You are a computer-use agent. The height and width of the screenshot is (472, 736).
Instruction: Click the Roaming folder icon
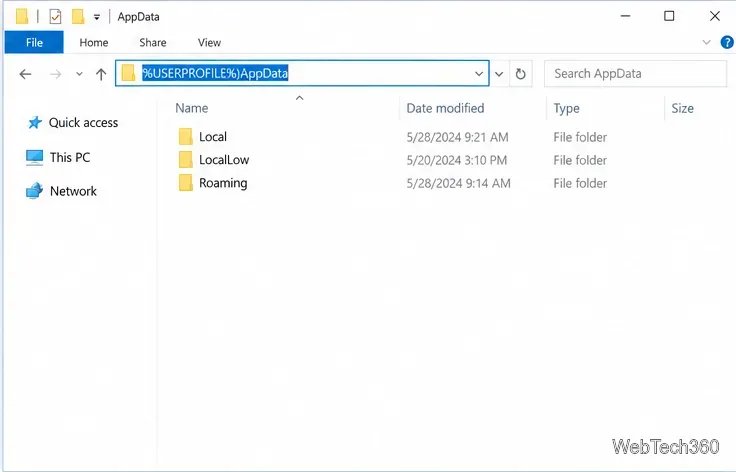[185, 183]
